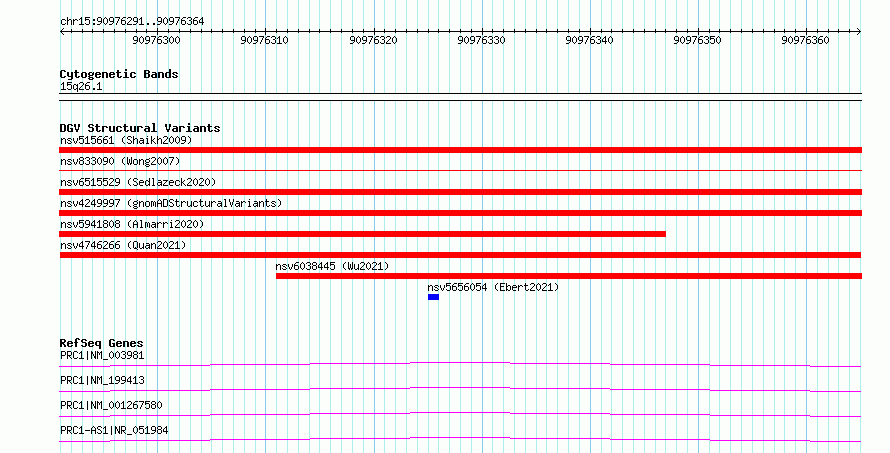This screenshot has width=890, height=453.
Task: Click ruler position 90976300
Action: pyautogui.click(x=157, y=40)
